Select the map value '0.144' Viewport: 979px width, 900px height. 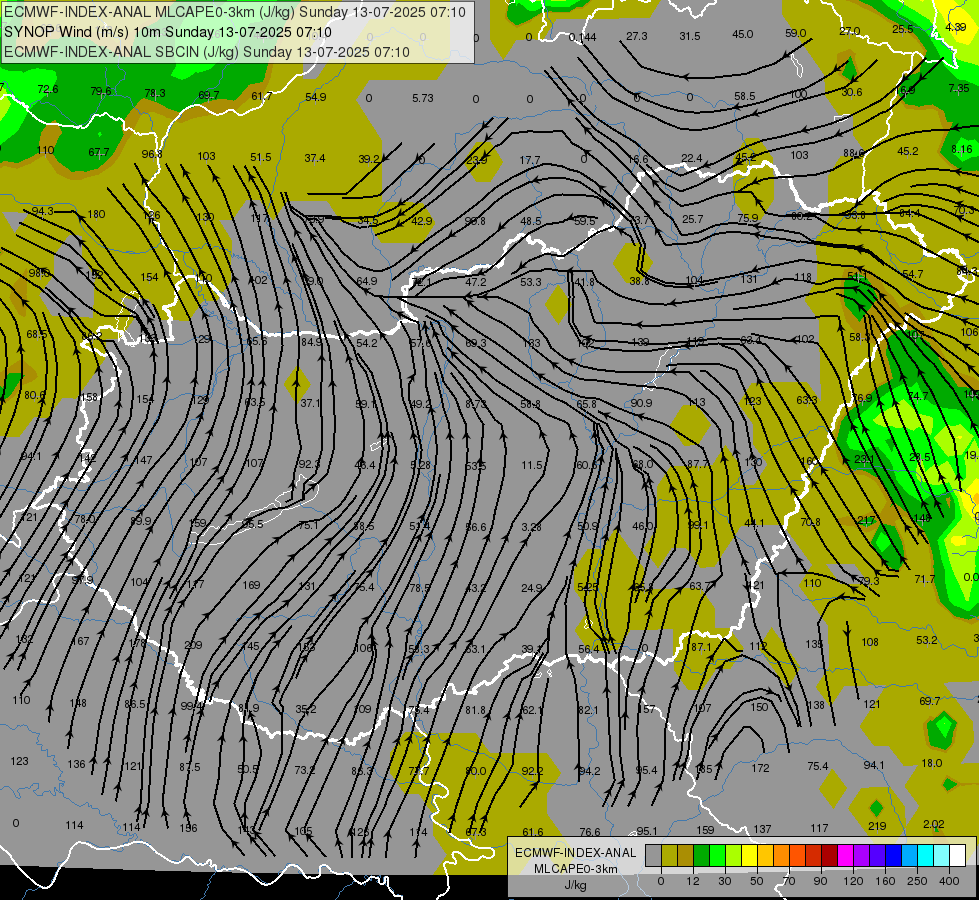click(583, 37)
